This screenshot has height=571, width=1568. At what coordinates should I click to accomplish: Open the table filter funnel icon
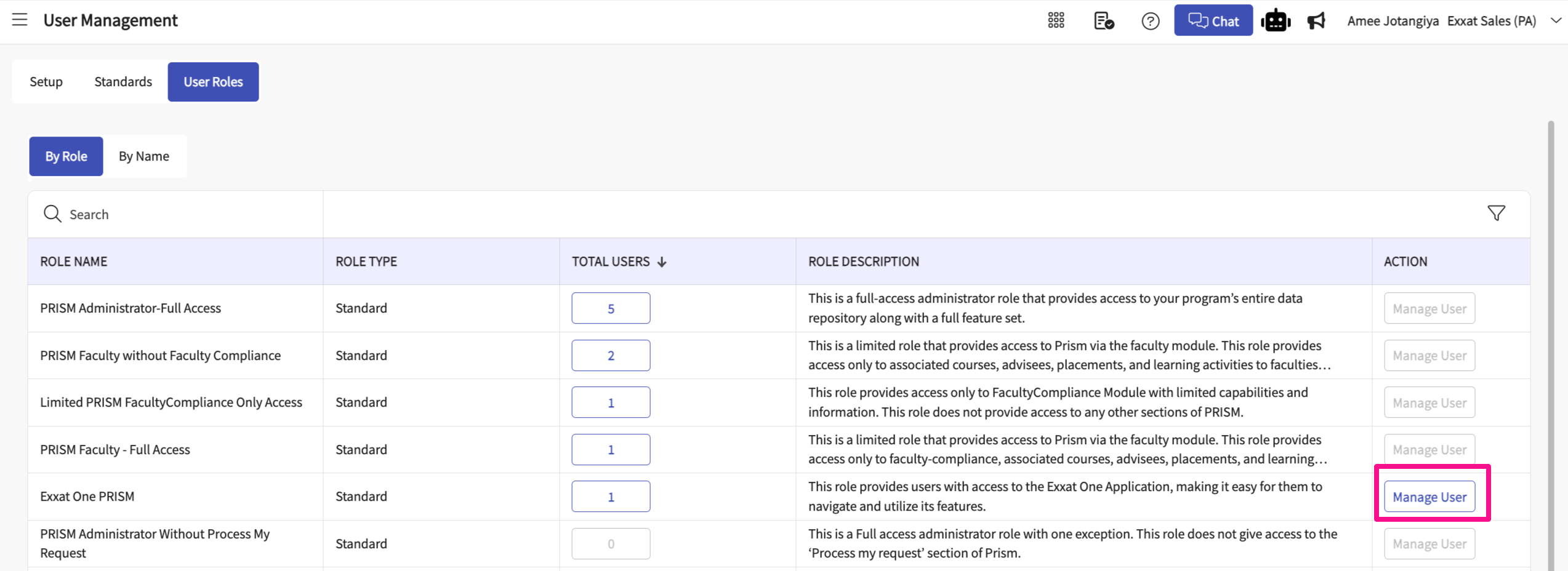[x=1496, y=214]
